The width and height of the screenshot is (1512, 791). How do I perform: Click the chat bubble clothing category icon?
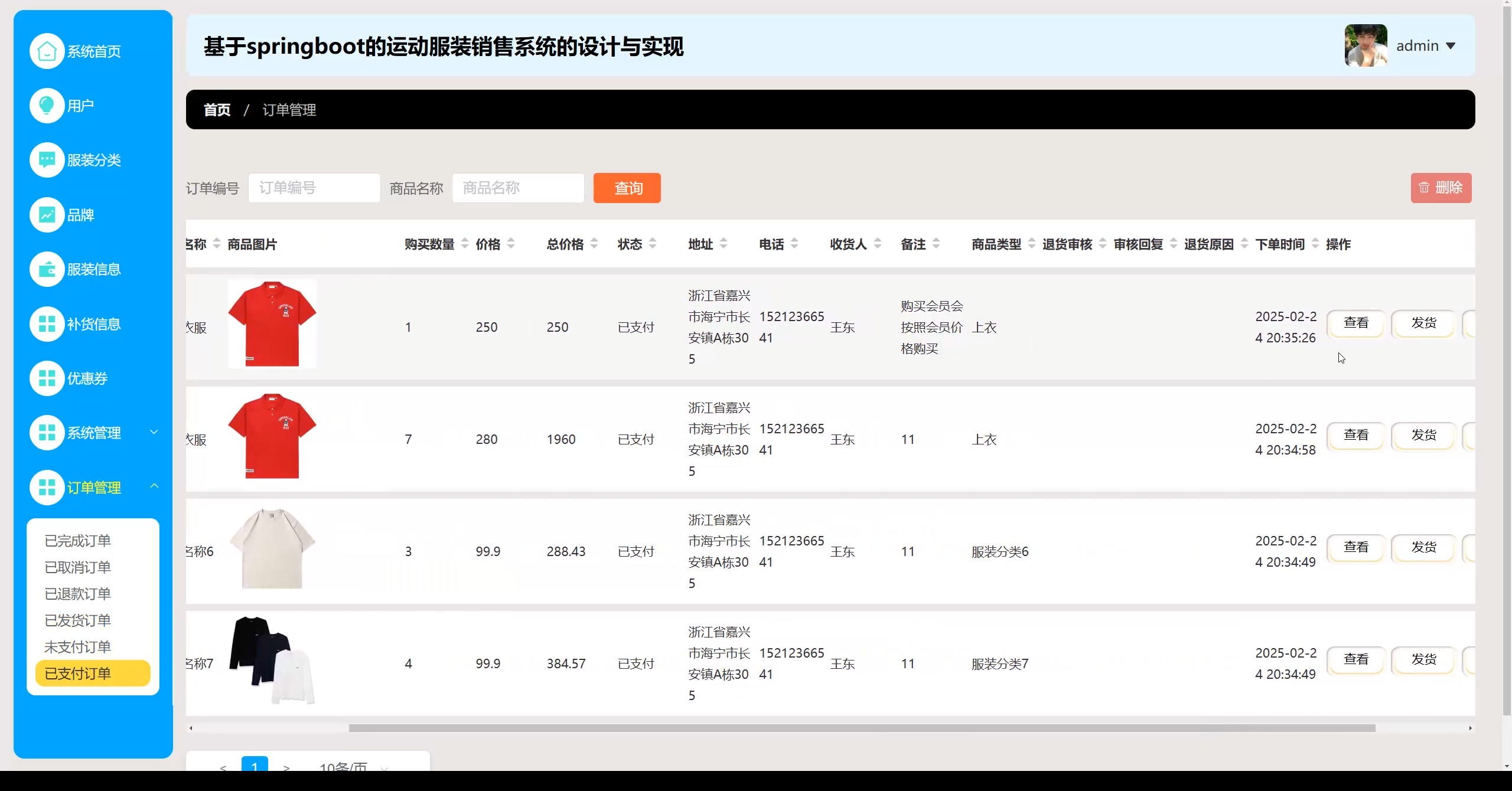(x=47, y=160)
